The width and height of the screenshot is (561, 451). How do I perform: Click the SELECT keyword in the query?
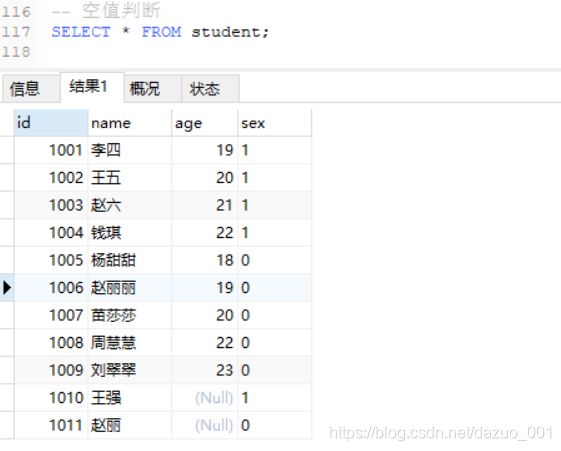(x=81, y=32)
